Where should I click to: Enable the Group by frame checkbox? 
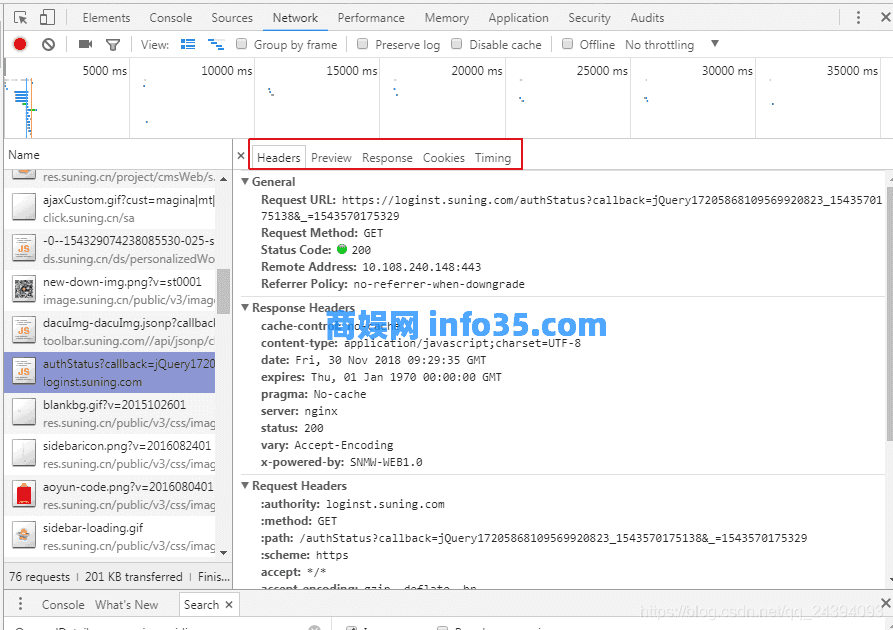pos(241,44)
